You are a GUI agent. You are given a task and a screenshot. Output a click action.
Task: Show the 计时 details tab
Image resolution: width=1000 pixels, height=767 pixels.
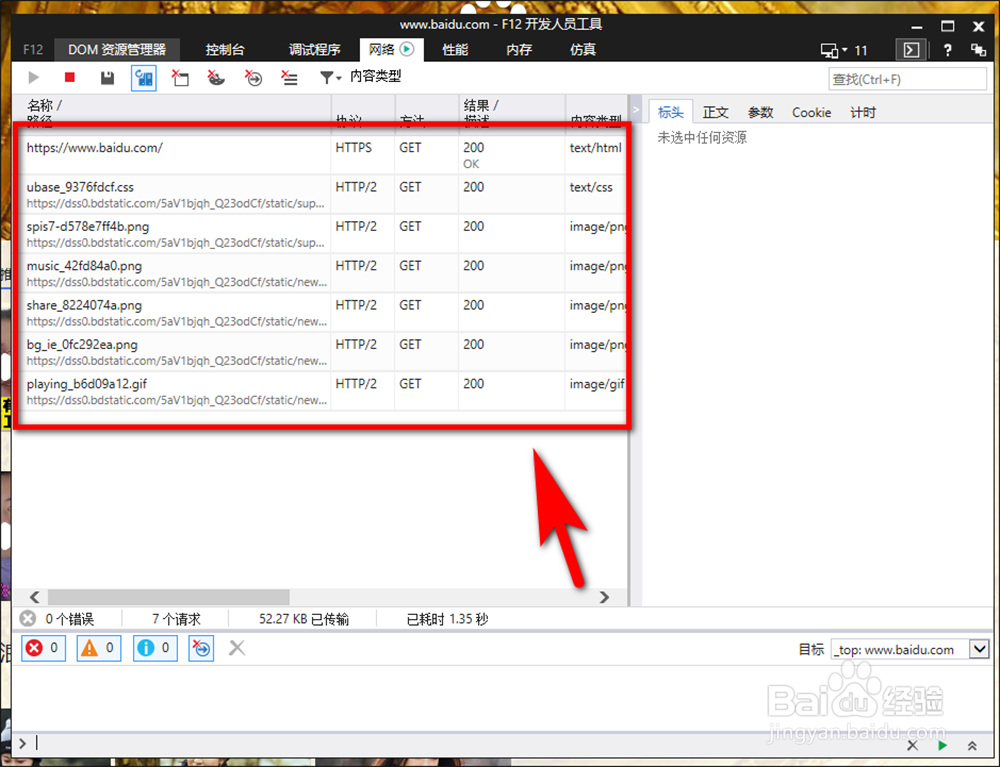pos(863,112)
